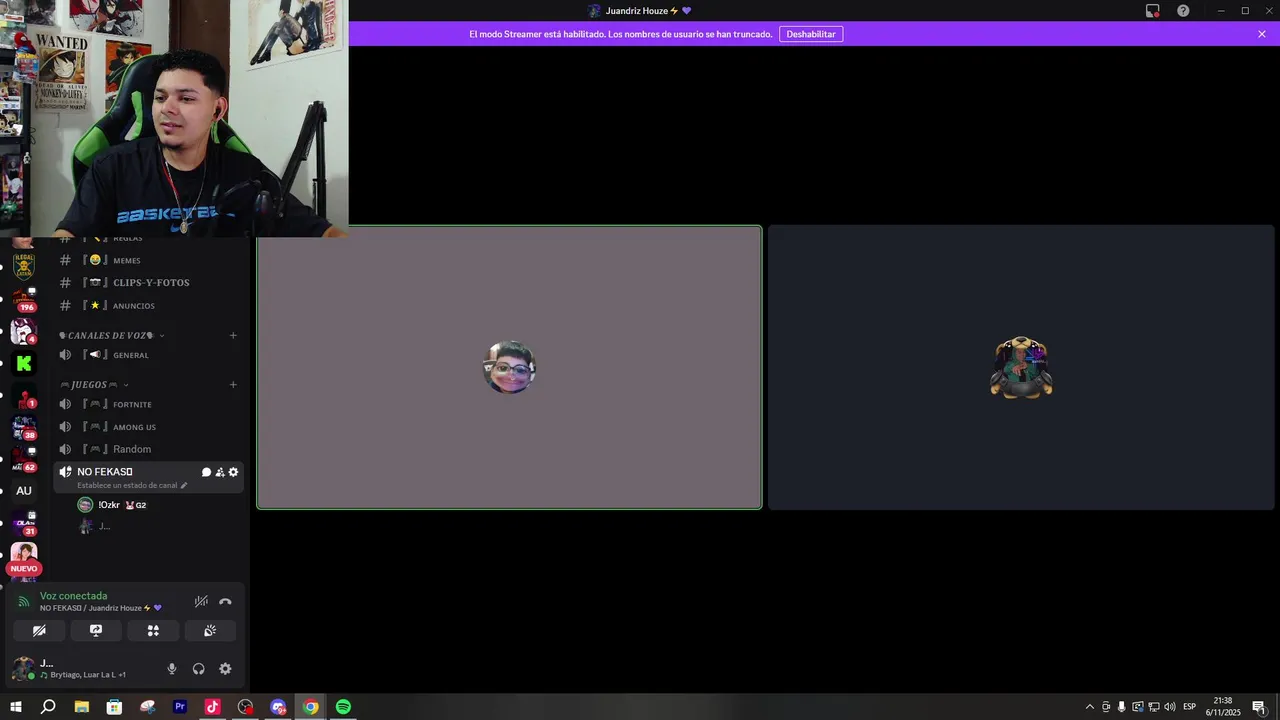Open Discord user settings gear
This screenshot has width=1280, height=720.
click(225, 669)
